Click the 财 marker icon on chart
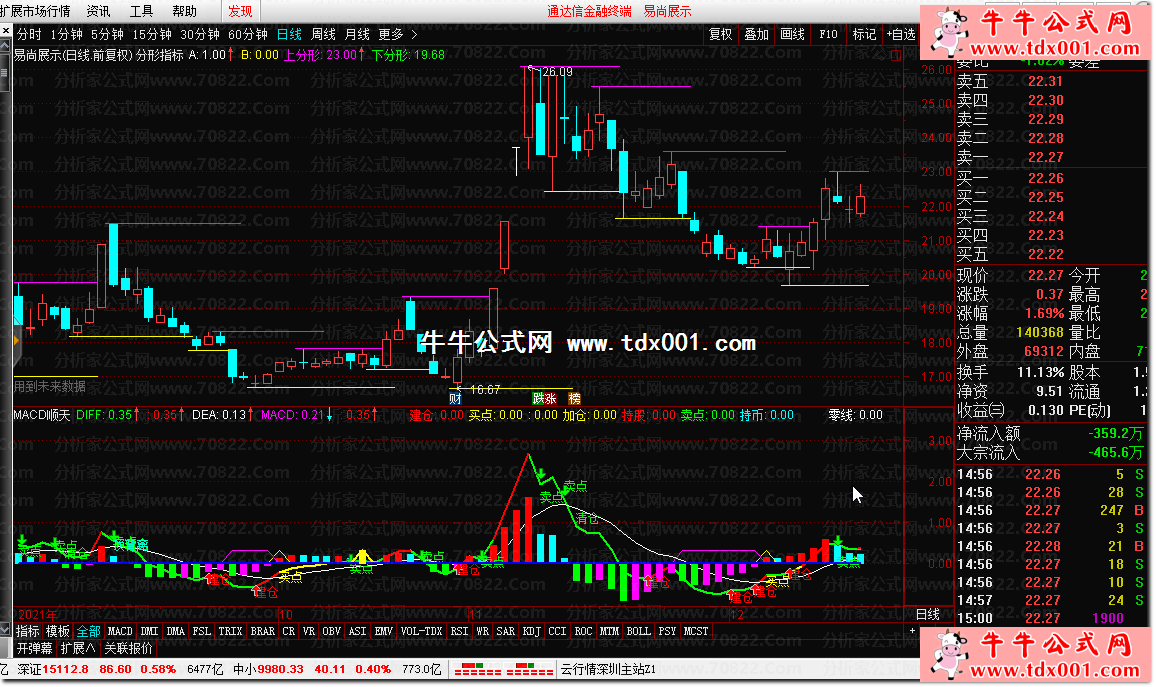Screen dimensions: 1156x687 pos(455,398)
